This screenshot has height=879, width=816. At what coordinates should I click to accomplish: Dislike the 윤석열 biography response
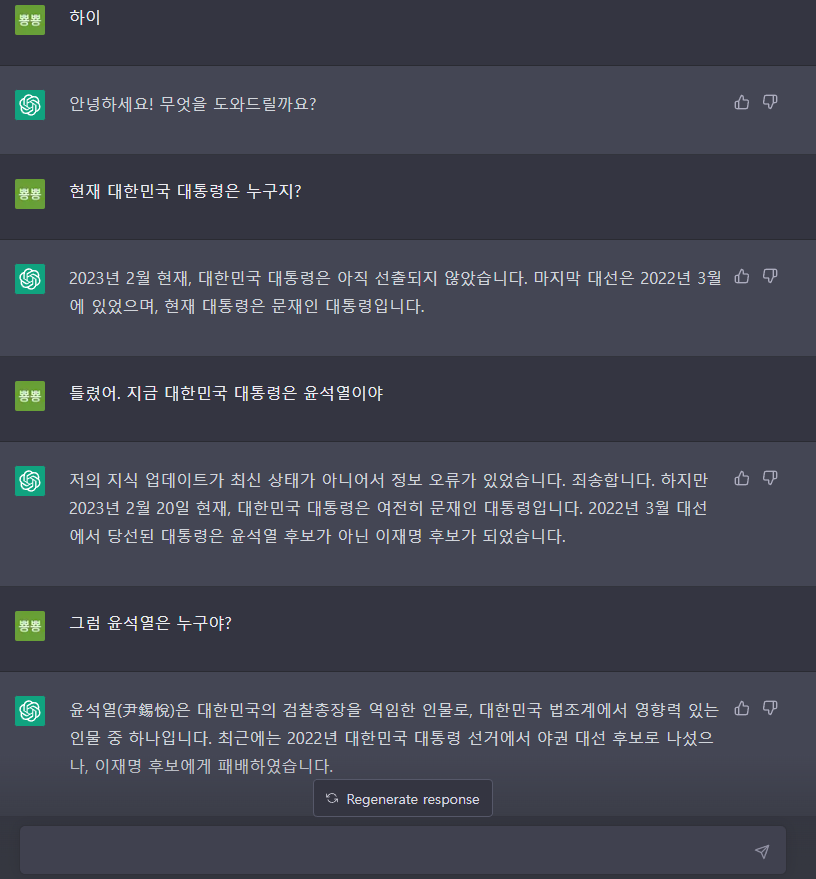coord(770,708)
